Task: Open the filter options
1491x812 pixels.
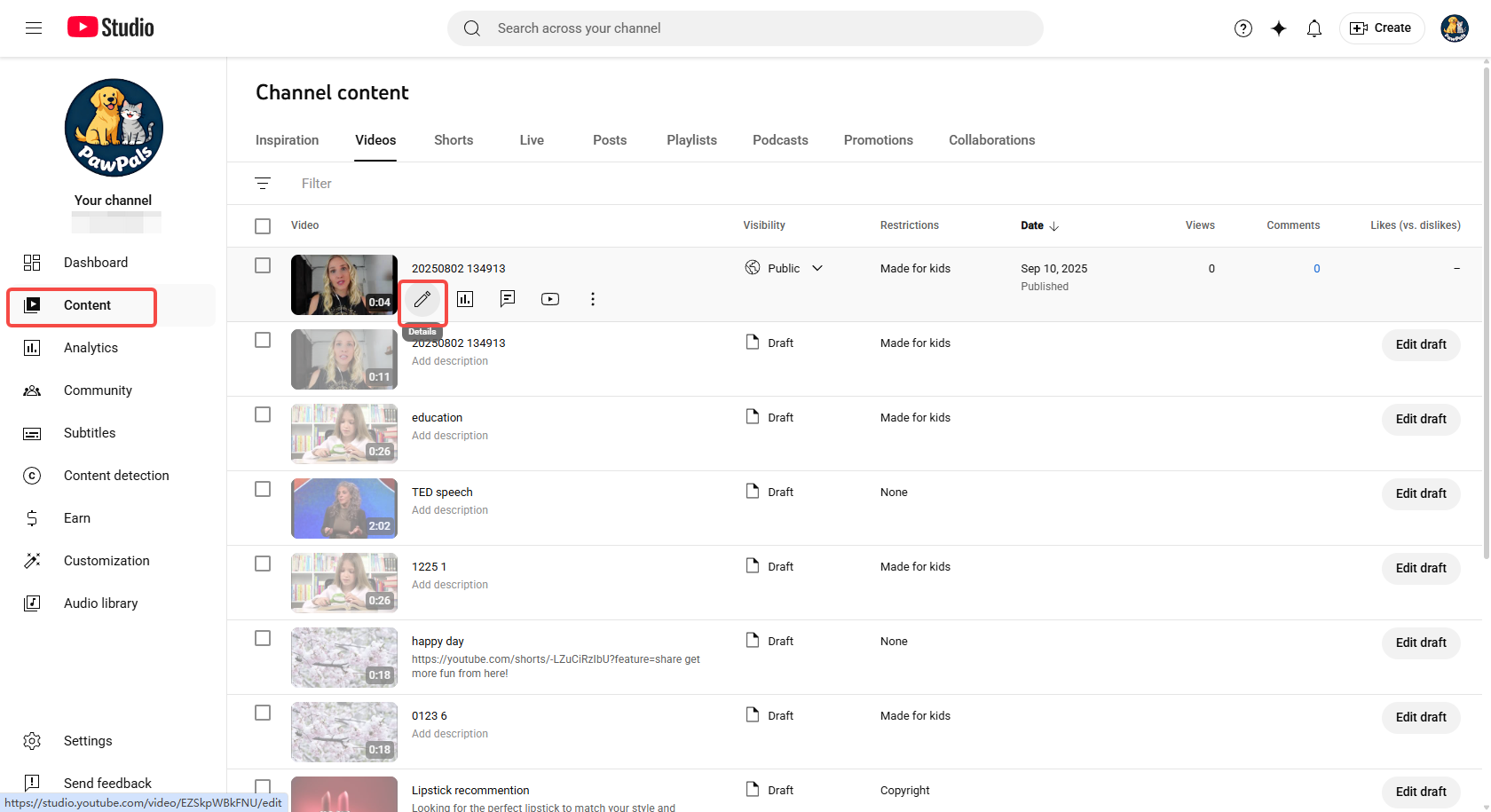Action: (263, 183)
